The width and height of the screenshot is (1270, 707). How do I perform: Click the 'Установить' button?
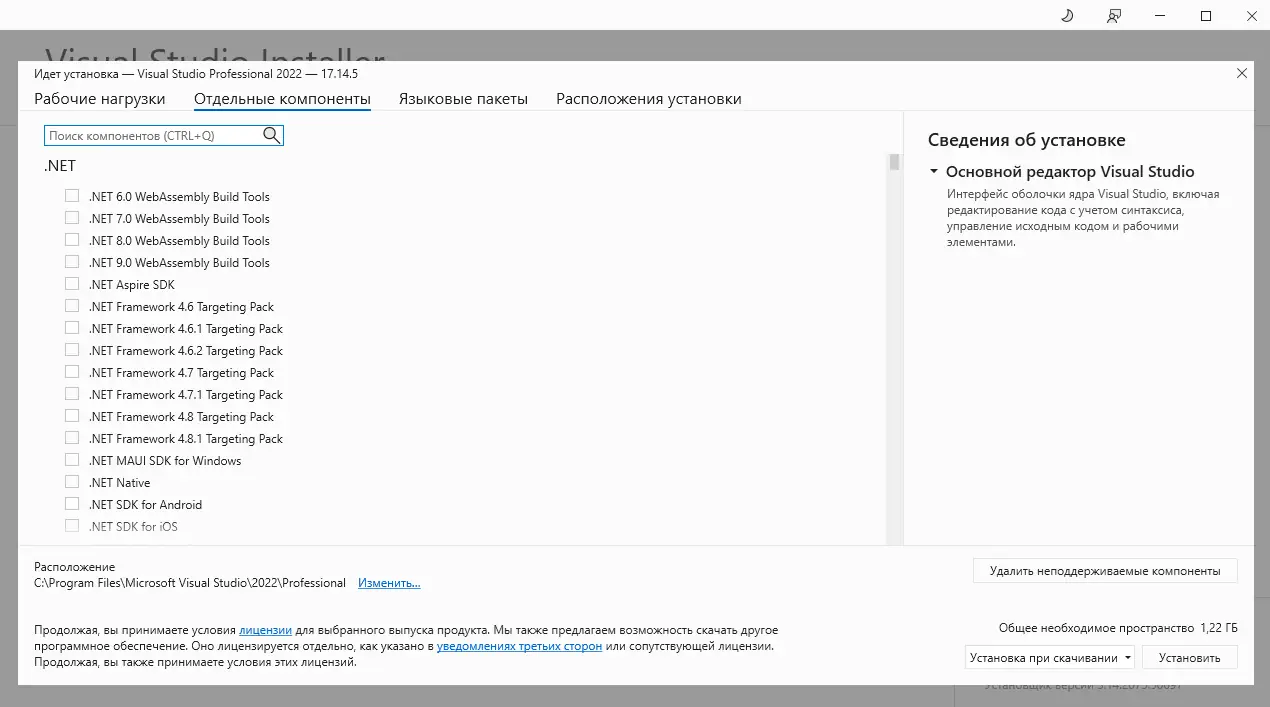[x=1190, y=658]
